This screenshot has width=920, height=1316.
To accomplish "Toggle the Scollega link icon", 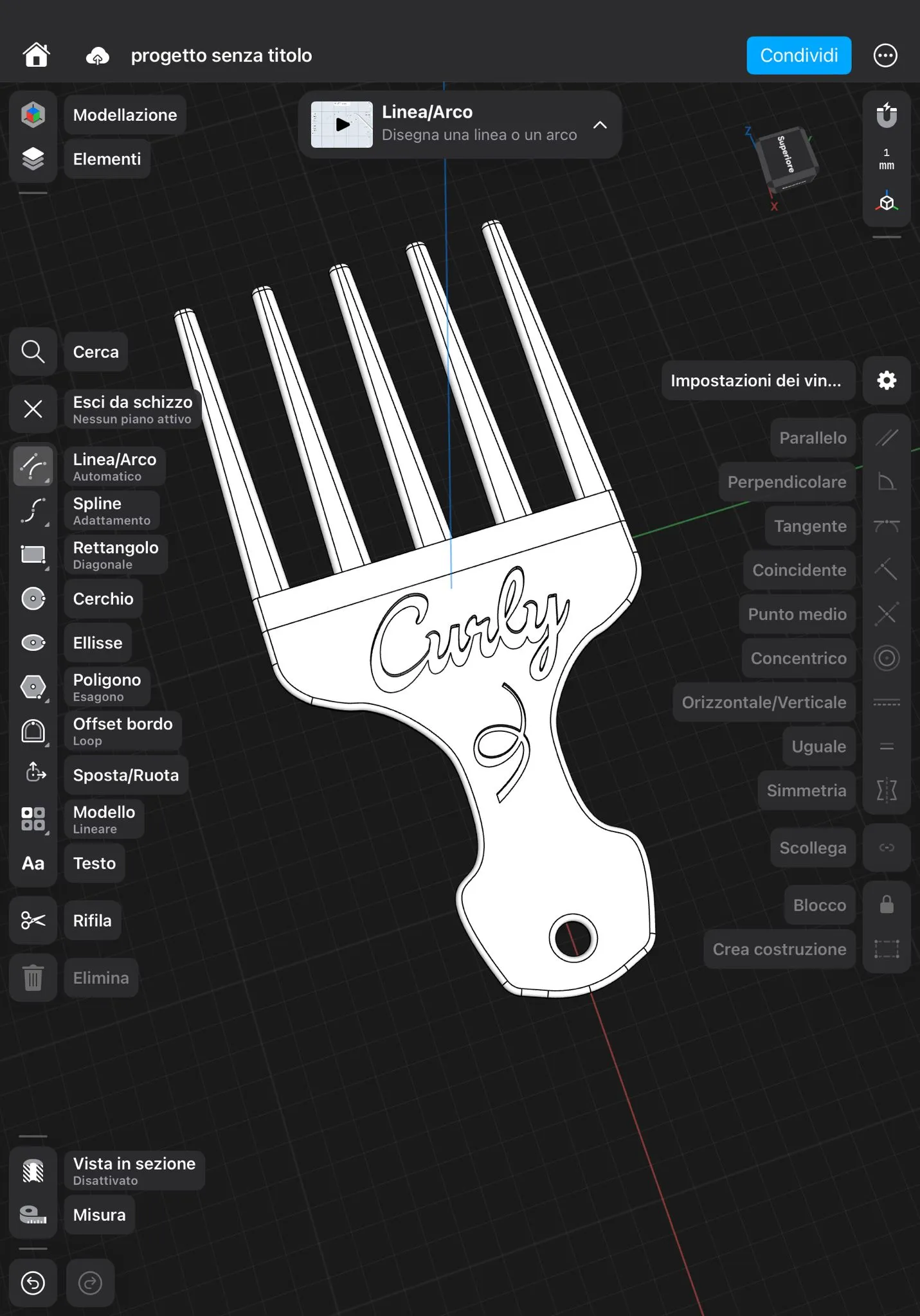I will click(887, 848).
